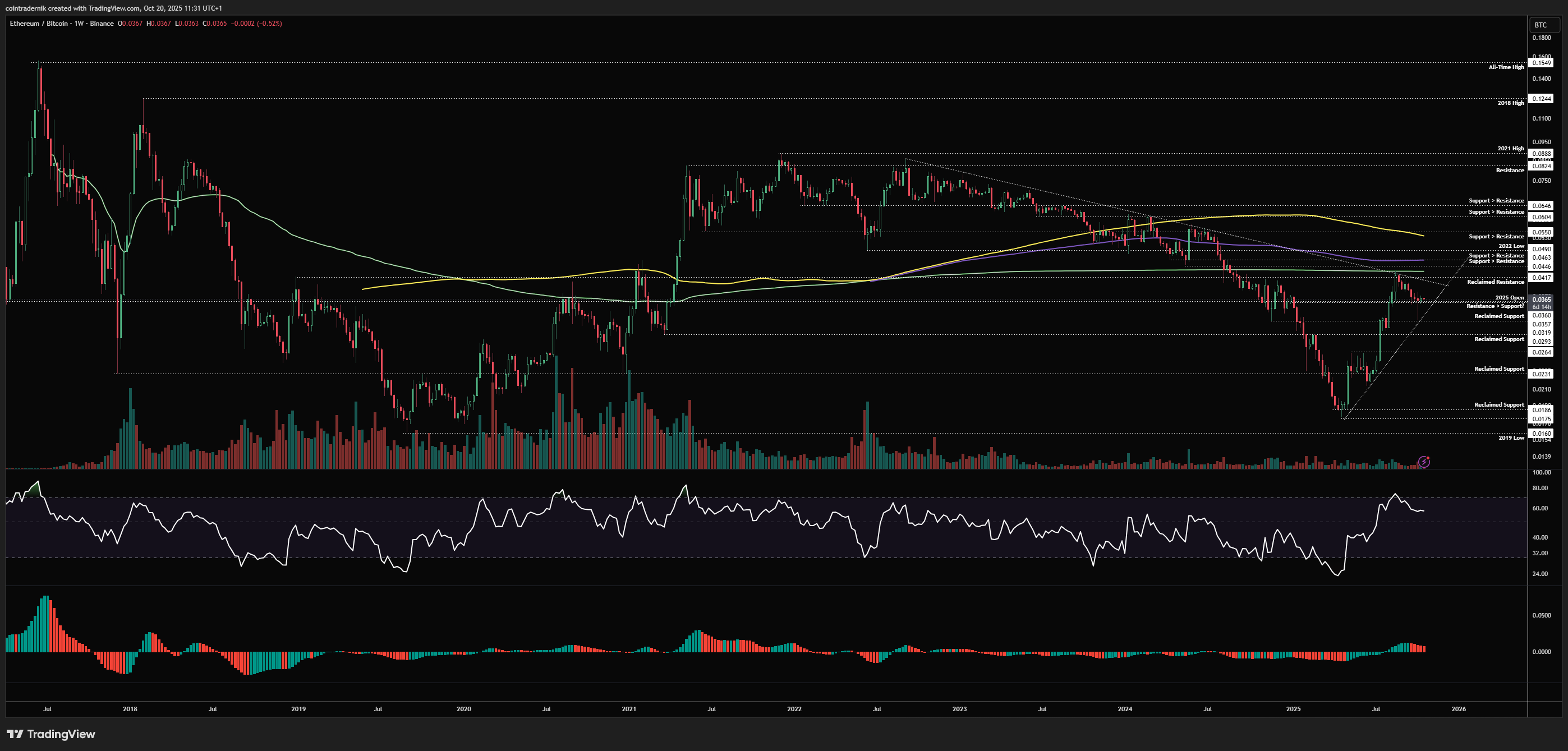The image size is (1568, 751).
Task: Click the 2018 High annotation text
Action: pos(1510,103)
